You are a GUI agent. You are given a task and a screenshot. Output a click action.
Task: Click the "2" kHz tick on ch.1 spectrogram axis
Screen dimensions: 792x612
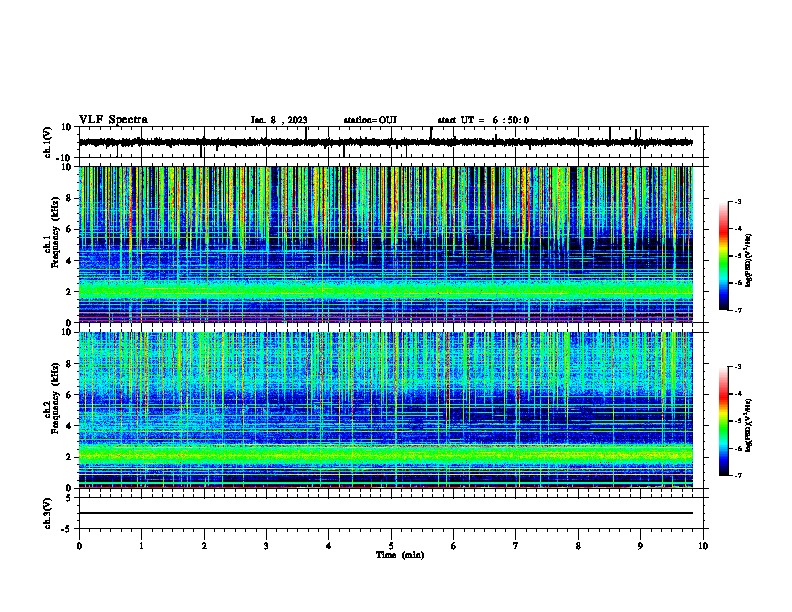pyautogui.click(x=69, y=292)
